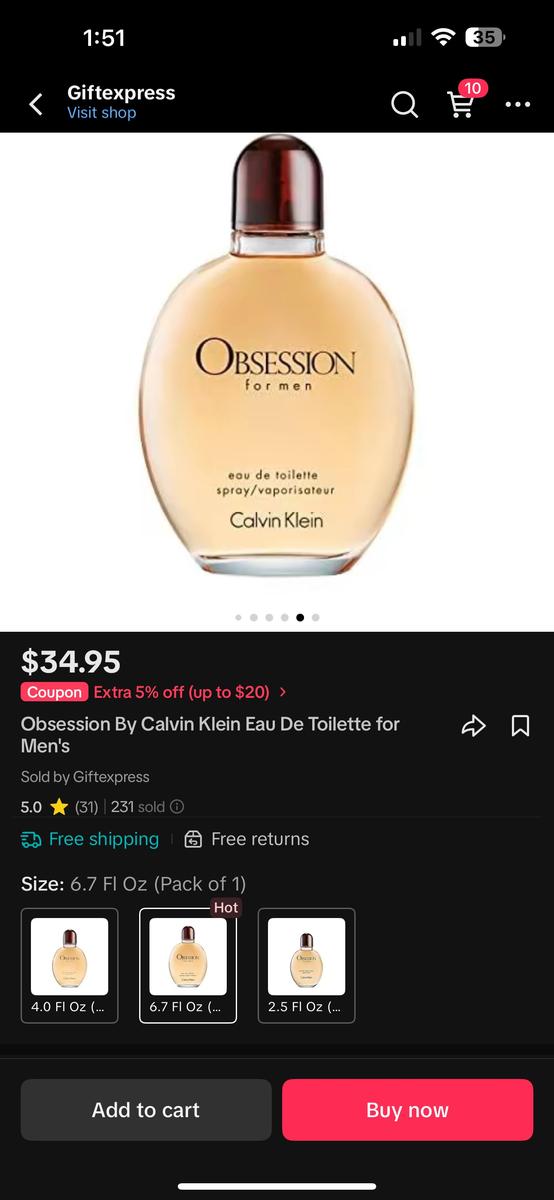This screenshot has height=1200, width=554.
Task: Expand the Extra 5% off coupon chevron
Action: [x=283, y=692]
